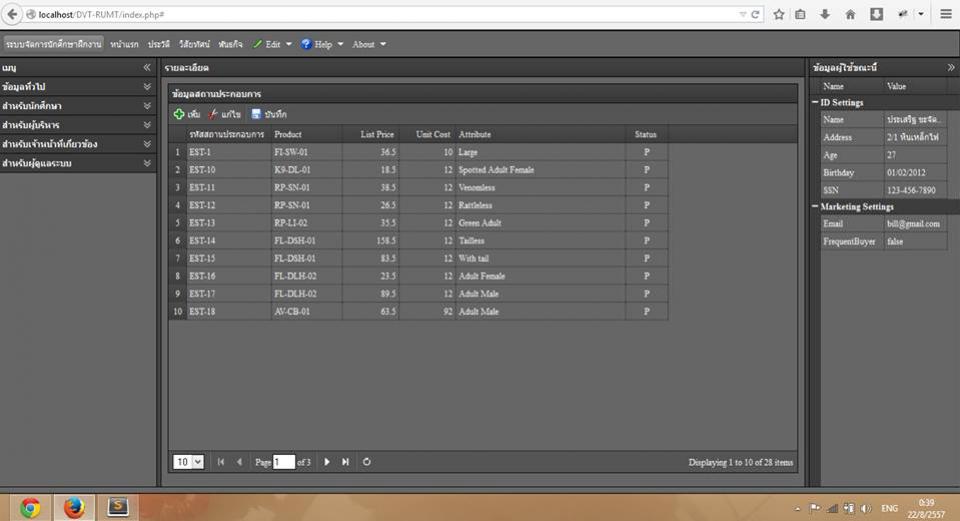960x521 pixels.
Task: Click the วิสัยทัศน์ menu item
Action: pyautogui.click(x=194, y=44)
